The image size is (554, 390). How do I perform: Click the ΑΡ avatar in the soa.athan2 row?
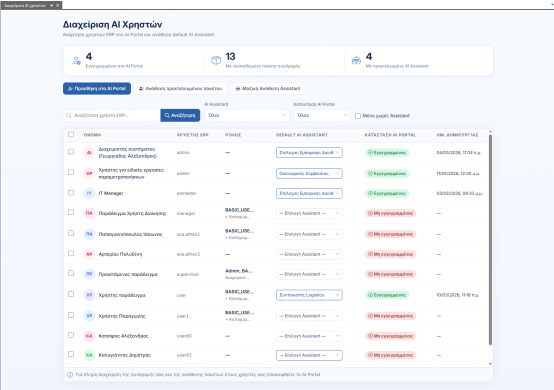click(89, 254)
